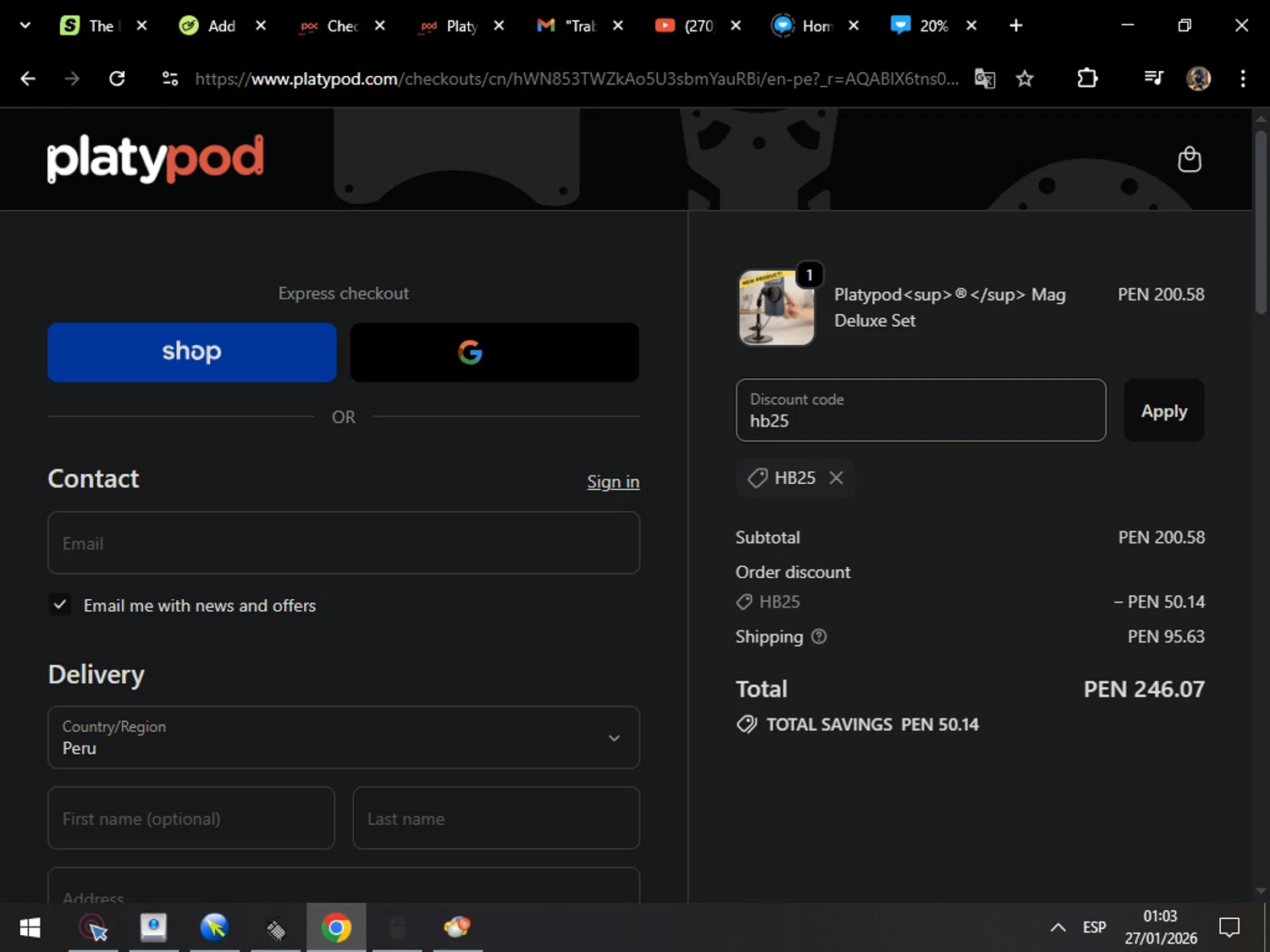Viewport: 1270px width, 952px height.
Task: Click the Express checkout heading
Action: [x=344, y=294]
